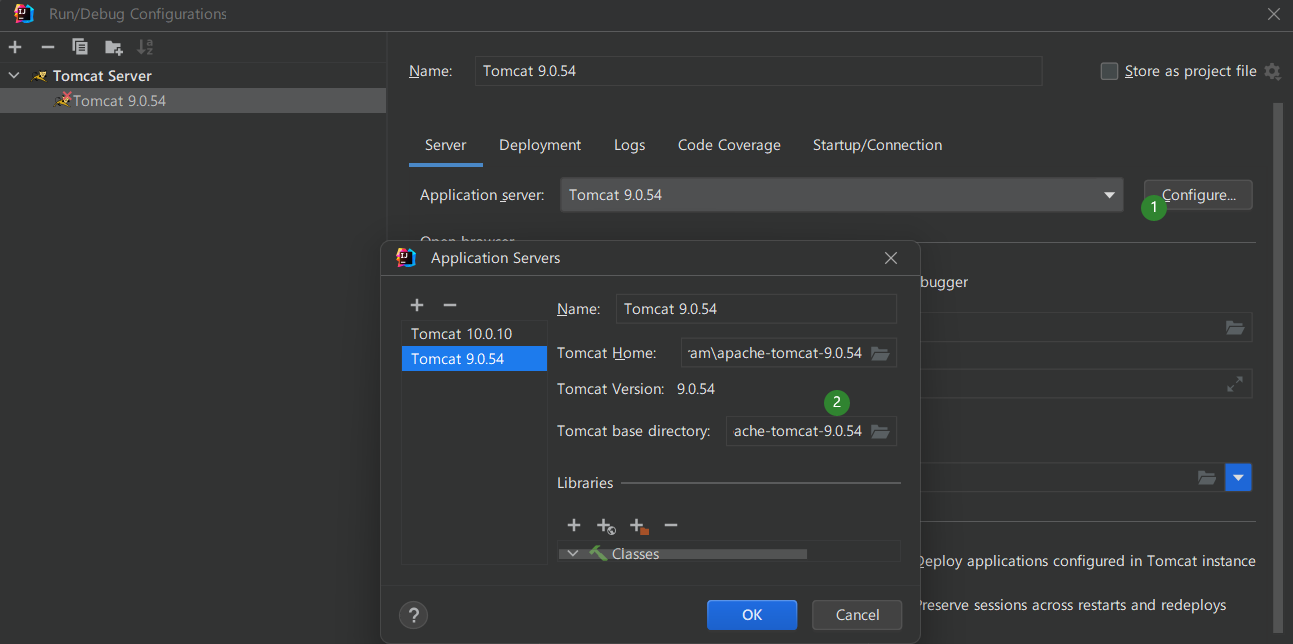
Task: Browse folder icon beside blue dropdown
Action: click(1207, 478)
